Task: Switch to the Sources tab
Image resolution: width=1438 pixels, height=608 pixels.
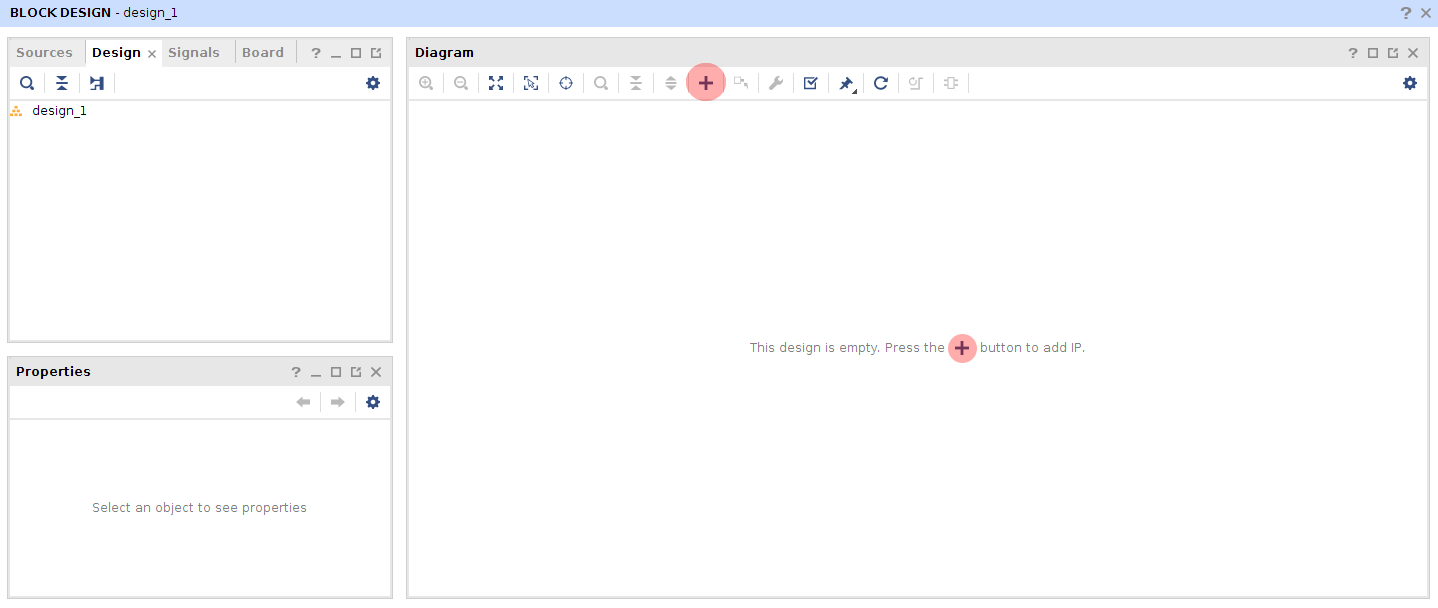Action: 44,53
